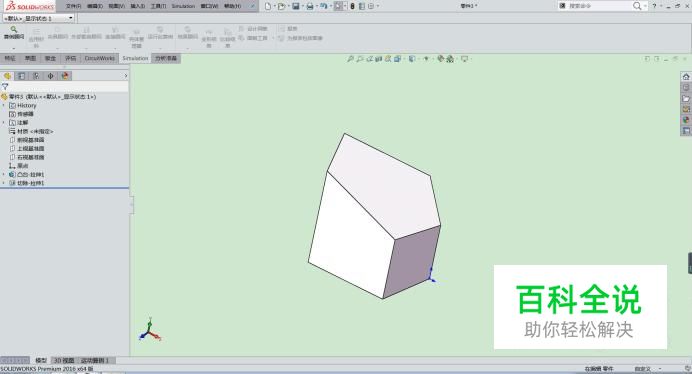Viewport: 692px width, 374px height.
Task: Zoom to fit in the heads-up view toolbar
Action: click(350, 58)
